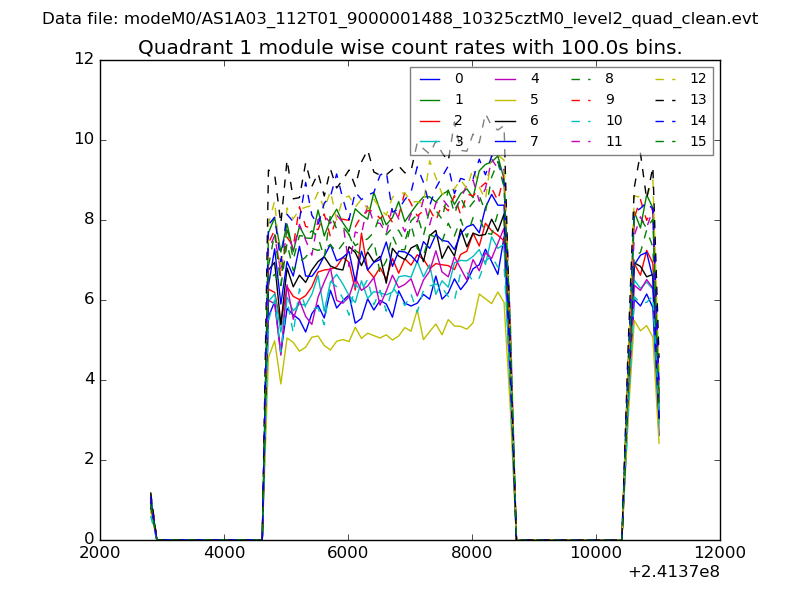This screenshot has width=800, height=600.
Task: Select legend label for module 15
Action: pos(698,141)
